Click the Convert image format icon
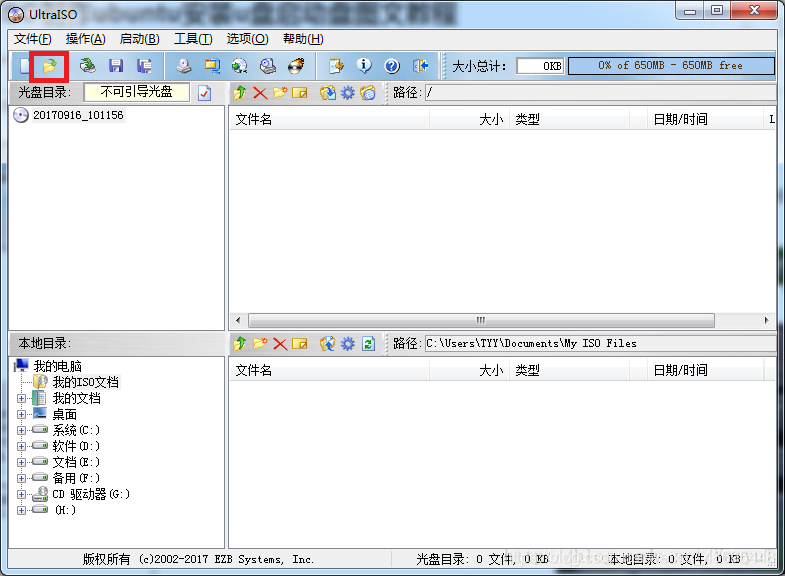 tap(212, 66)
